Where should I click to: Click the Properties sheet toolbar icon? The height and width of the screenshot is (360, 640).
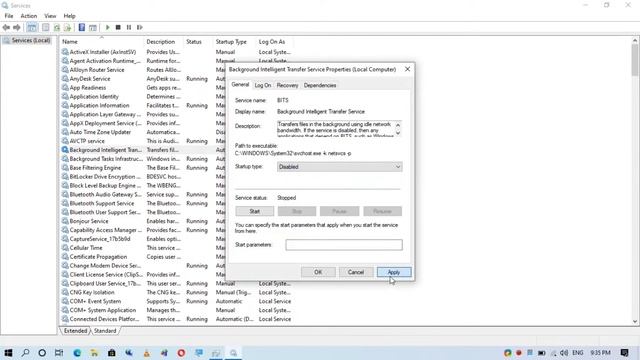coord(46,27)
